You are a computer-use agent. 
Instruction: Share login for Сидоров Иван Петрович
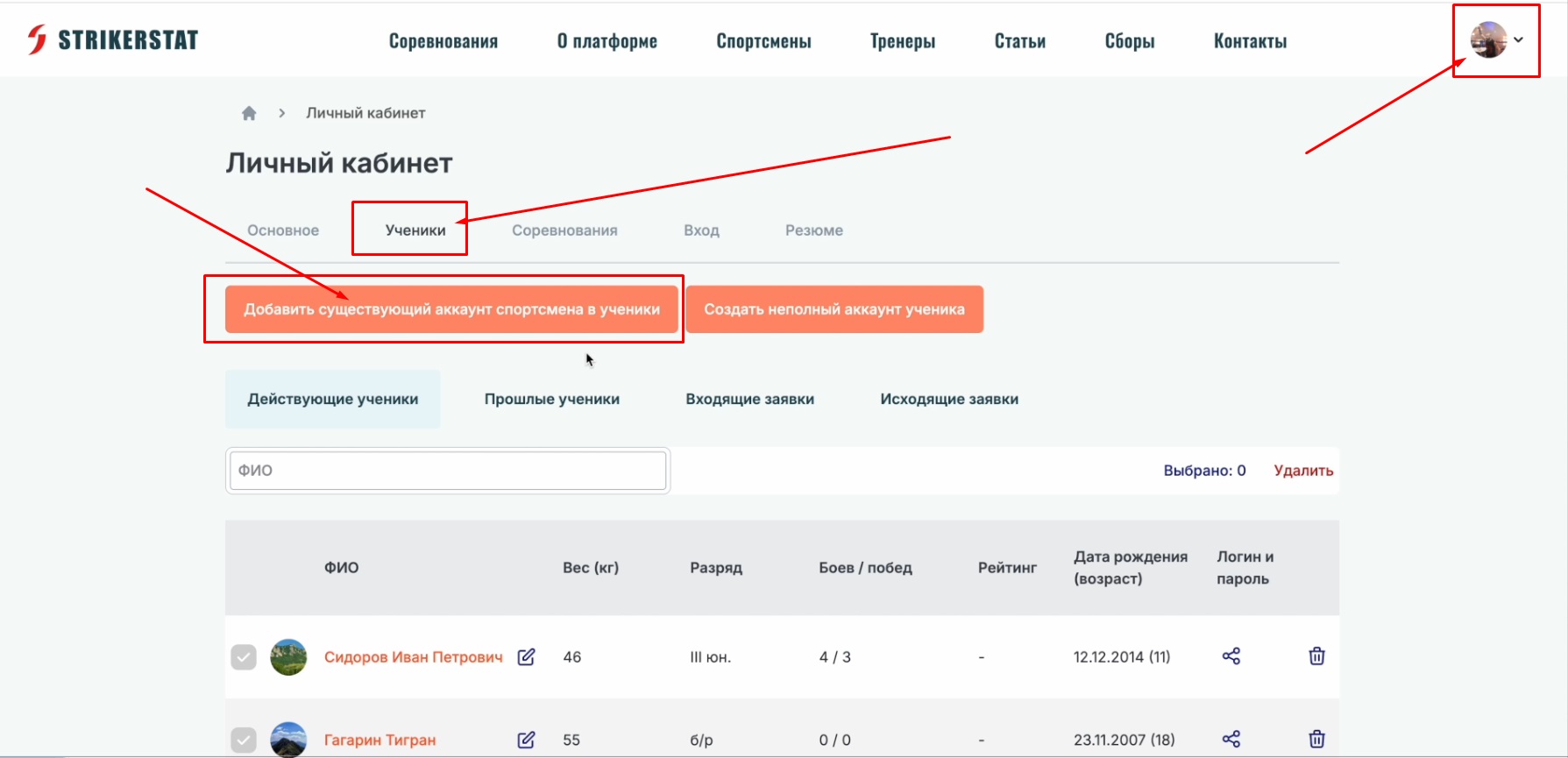click(x=1231, y=656)
